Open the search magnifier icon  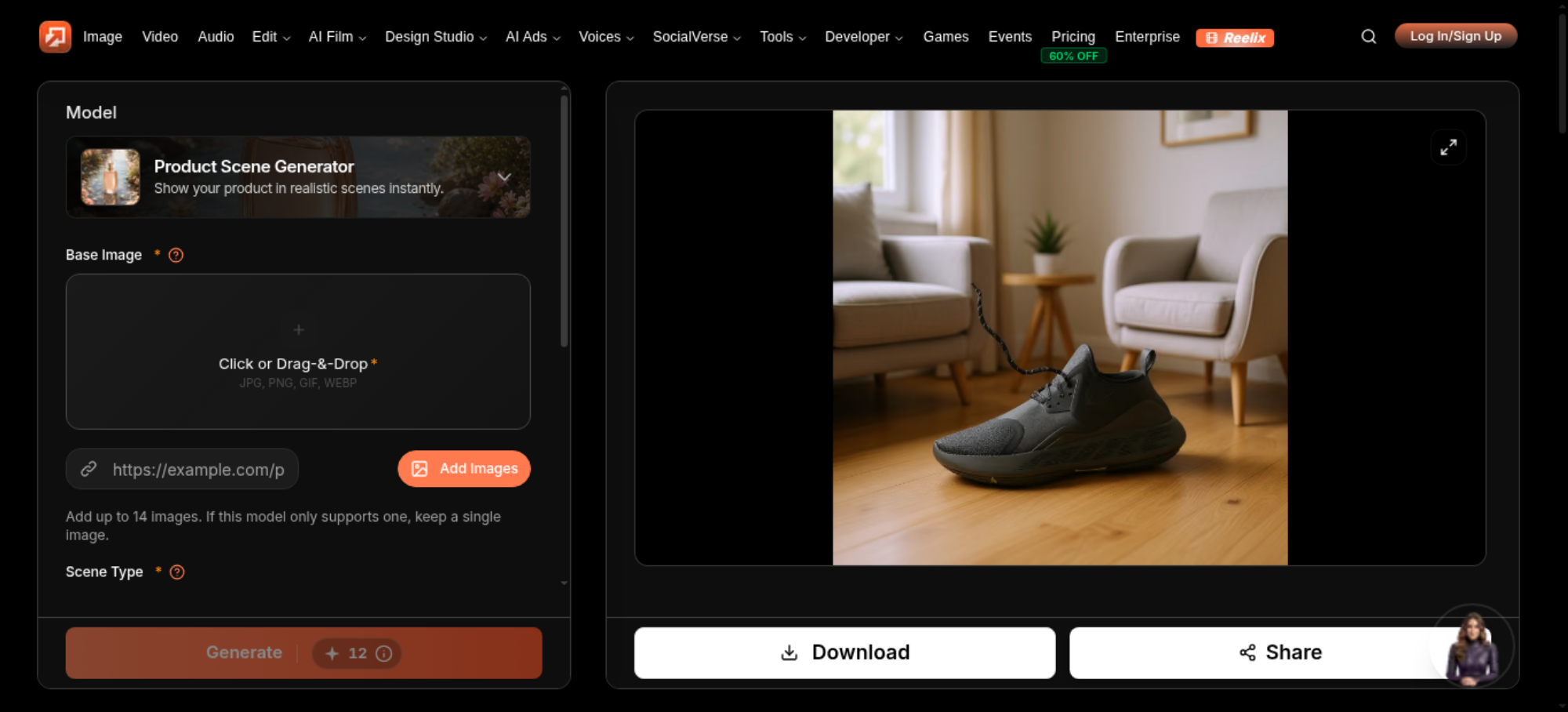(x=1368, y=37)
